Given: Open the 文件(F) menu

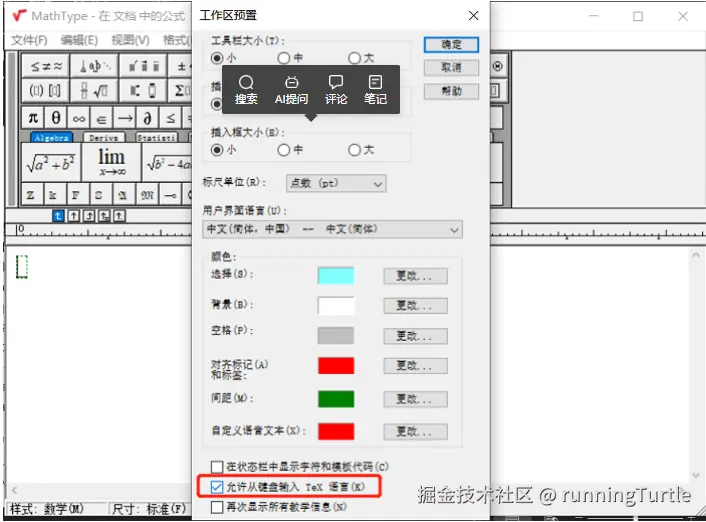Looking at the screenshot, I should pyautogui.click(x=29, y=40).
